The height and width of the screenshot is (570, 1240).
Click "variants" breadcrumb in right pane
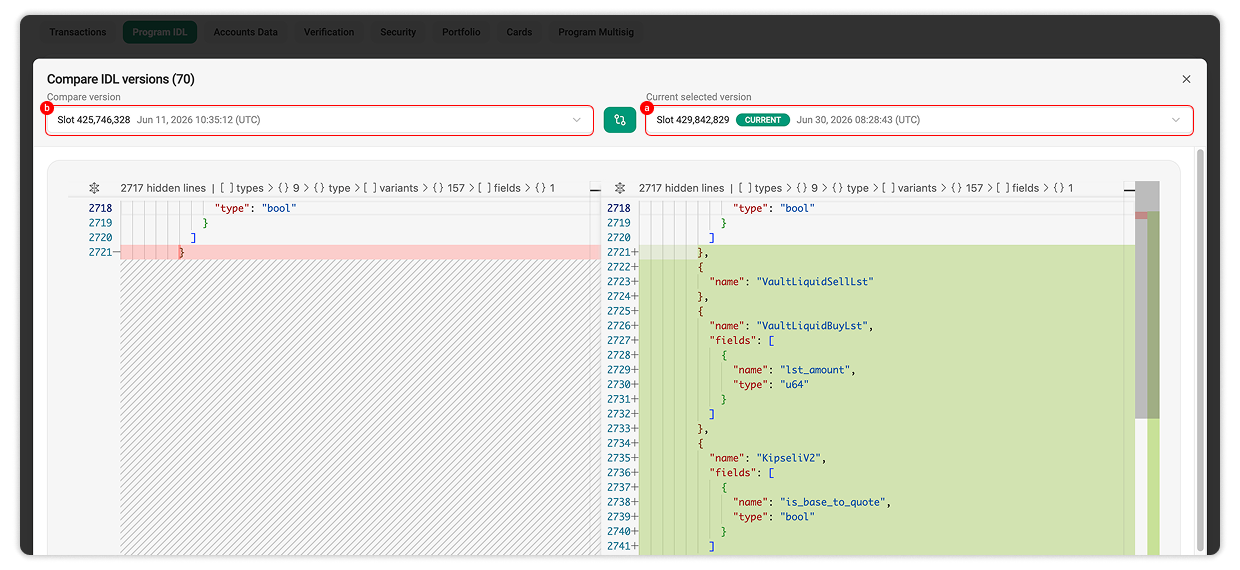(x=908, y=188)
